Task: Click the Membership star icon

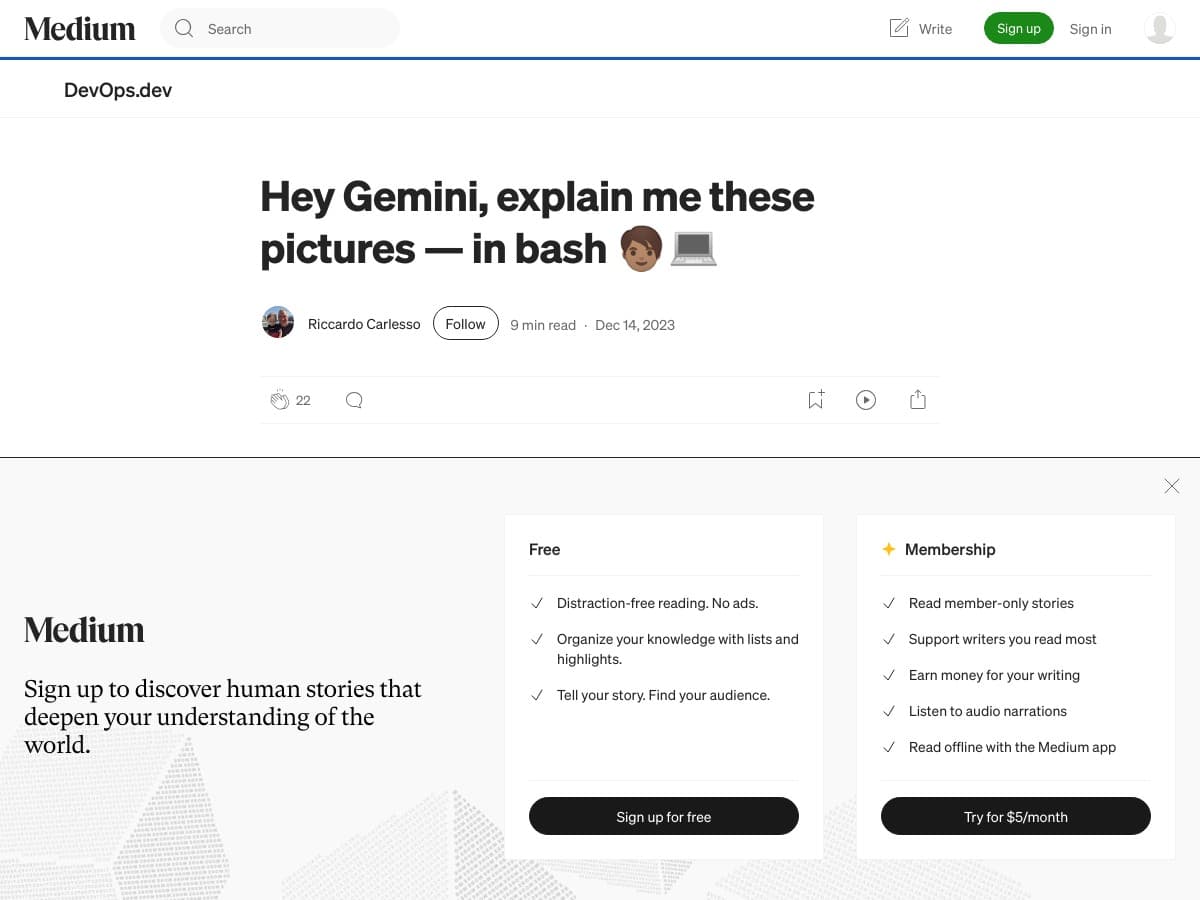Action: click(x=888, y=549)
